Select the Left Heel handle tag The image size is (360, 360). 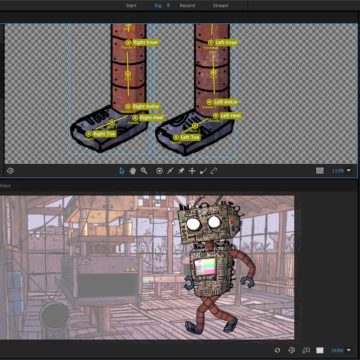coord(230,116)
